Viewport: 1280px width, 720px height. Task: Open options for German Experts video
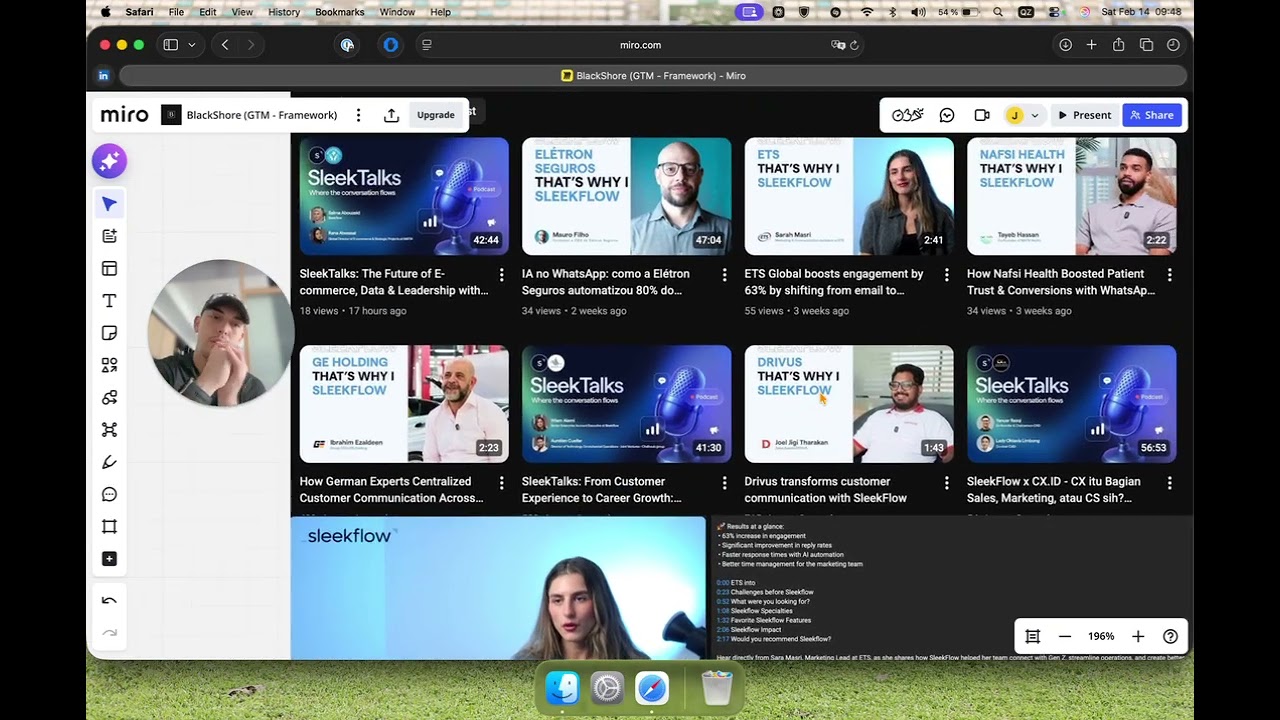coord(502,482)
